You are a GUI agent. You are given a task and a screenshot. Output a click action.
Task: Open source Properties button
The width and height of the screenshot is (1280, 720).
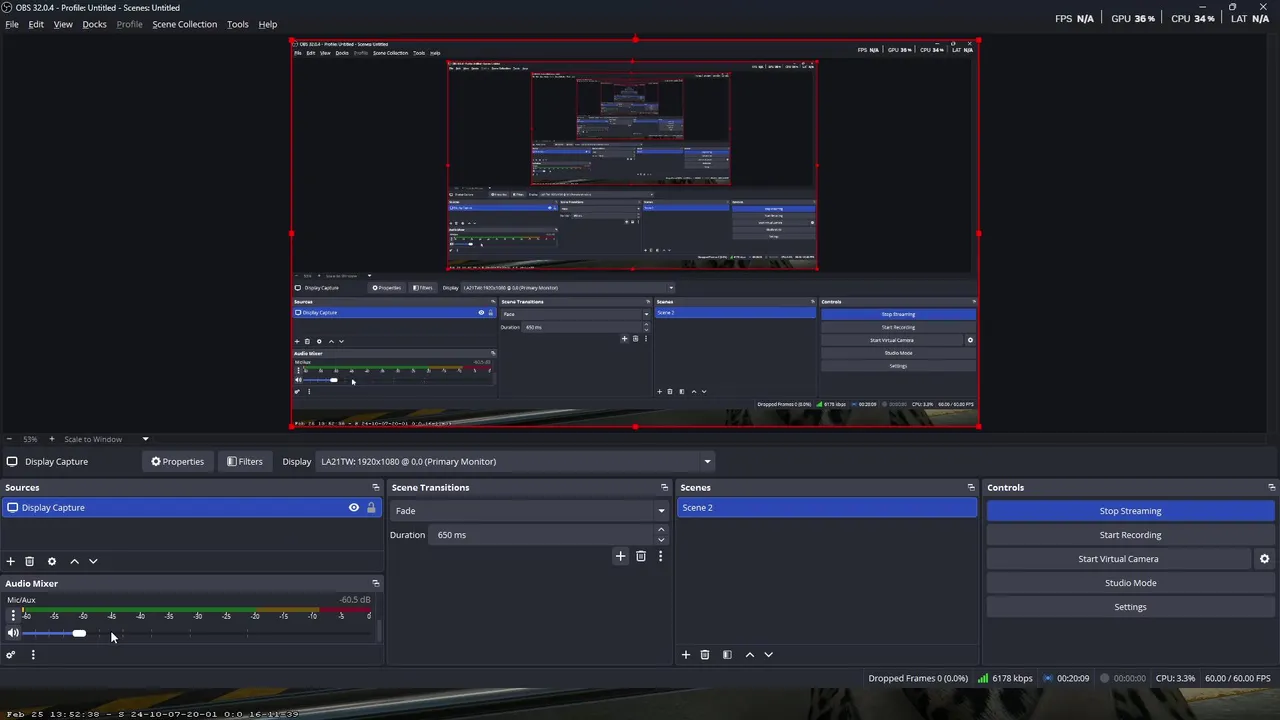tap(177, 462)
